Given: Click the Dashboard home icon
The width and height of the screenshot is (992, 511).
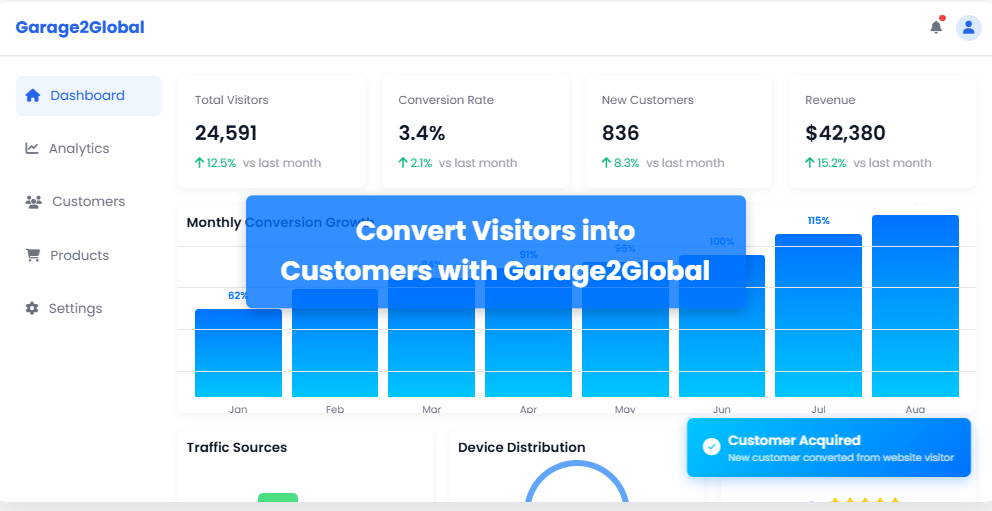Looking at the screenshot, I should tap(33, 95).
